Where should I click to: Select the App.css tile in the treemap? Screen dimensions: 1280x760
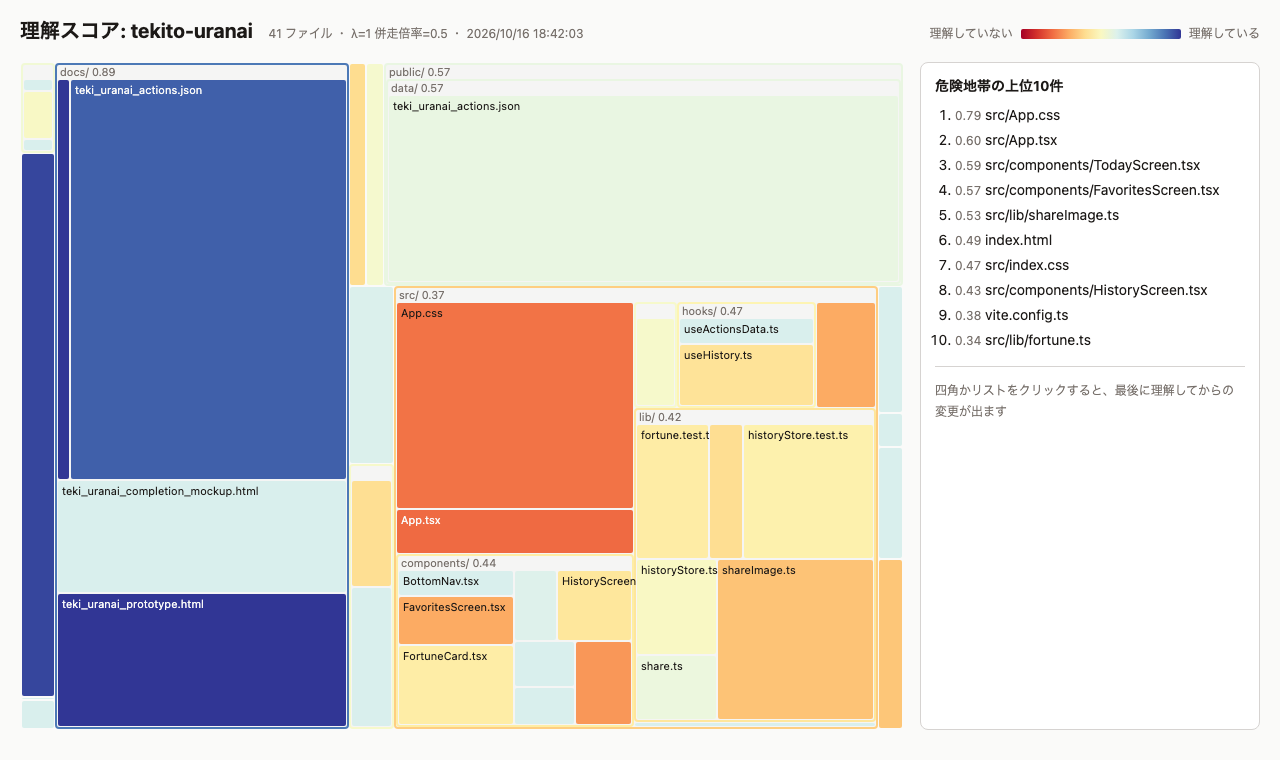click(x=515, y=405)
